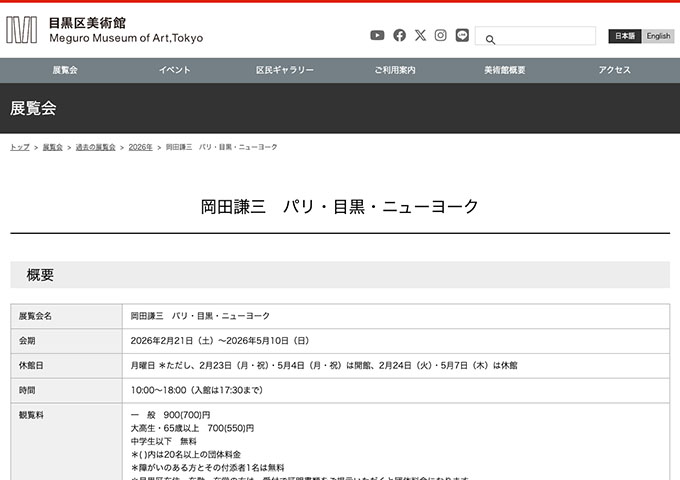Open the X (Twitter) icon
Image resolution: width=680 pixels, height=480 pixels.
(x=420, y=35)
